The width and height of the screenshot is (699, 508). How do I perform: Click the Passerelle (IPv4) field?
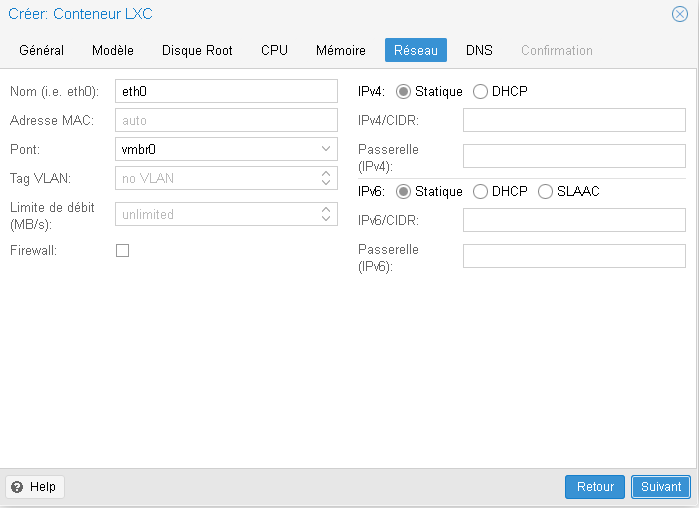coord(574,156)
